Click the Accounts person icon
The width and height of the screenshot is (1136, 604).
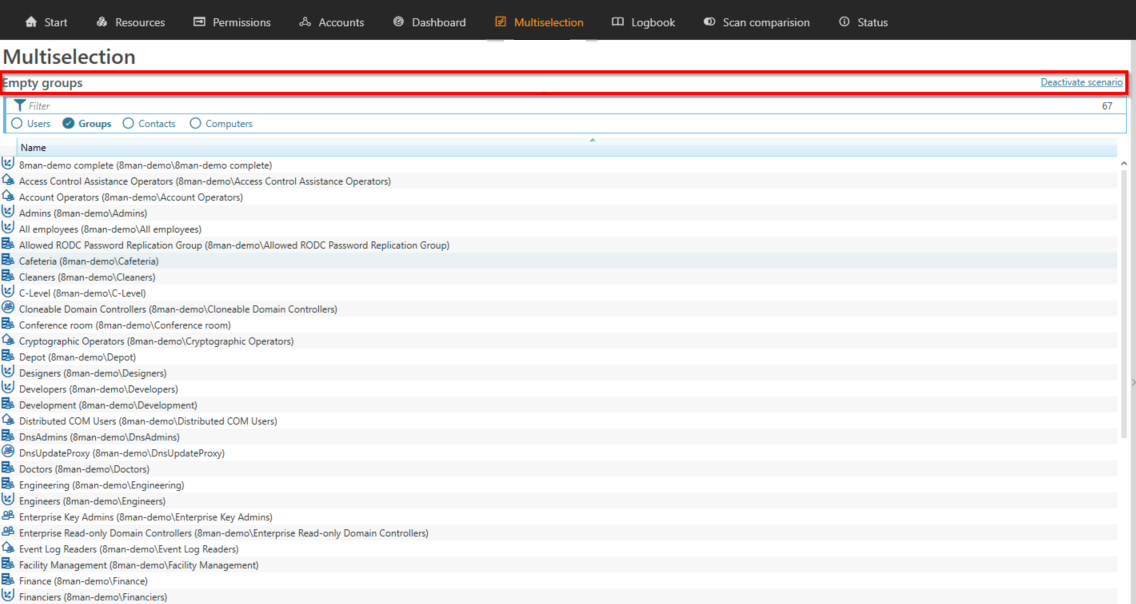[x=305, y=22]
